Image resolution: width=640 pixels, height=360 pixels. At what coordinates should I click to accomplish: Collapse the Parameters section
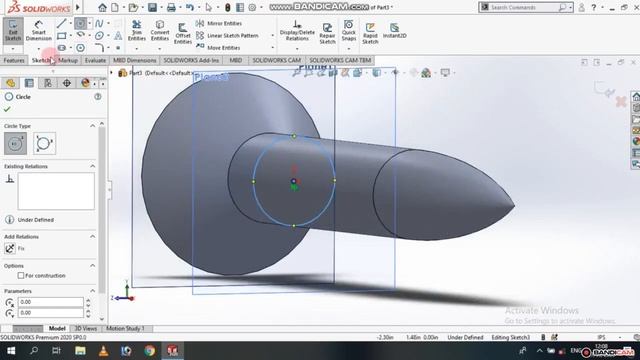coord(92,291)
